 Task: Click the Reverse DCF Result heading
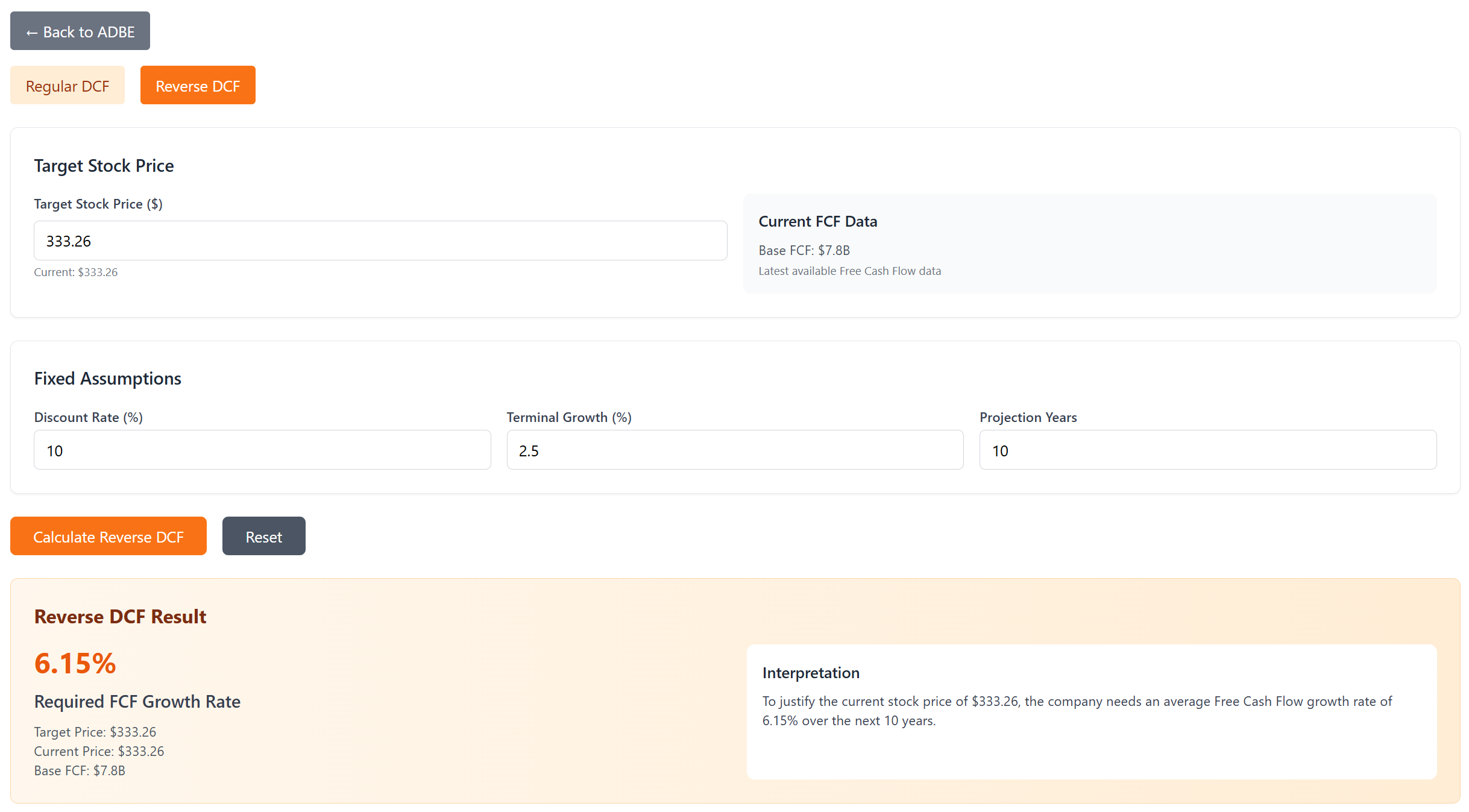(120, 617)
